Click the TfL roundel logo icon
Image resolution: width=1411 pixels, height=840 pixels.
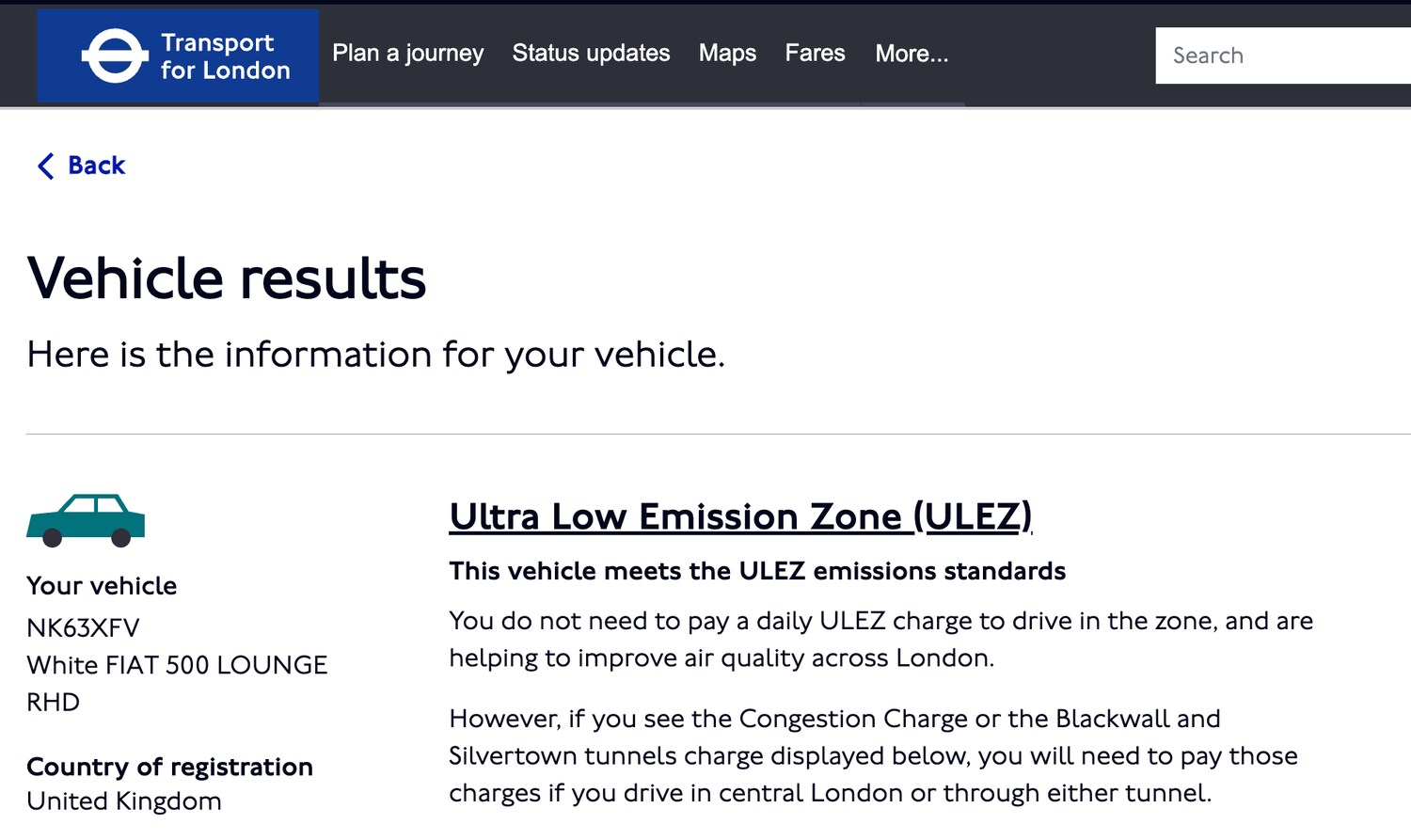pos(115,55)
